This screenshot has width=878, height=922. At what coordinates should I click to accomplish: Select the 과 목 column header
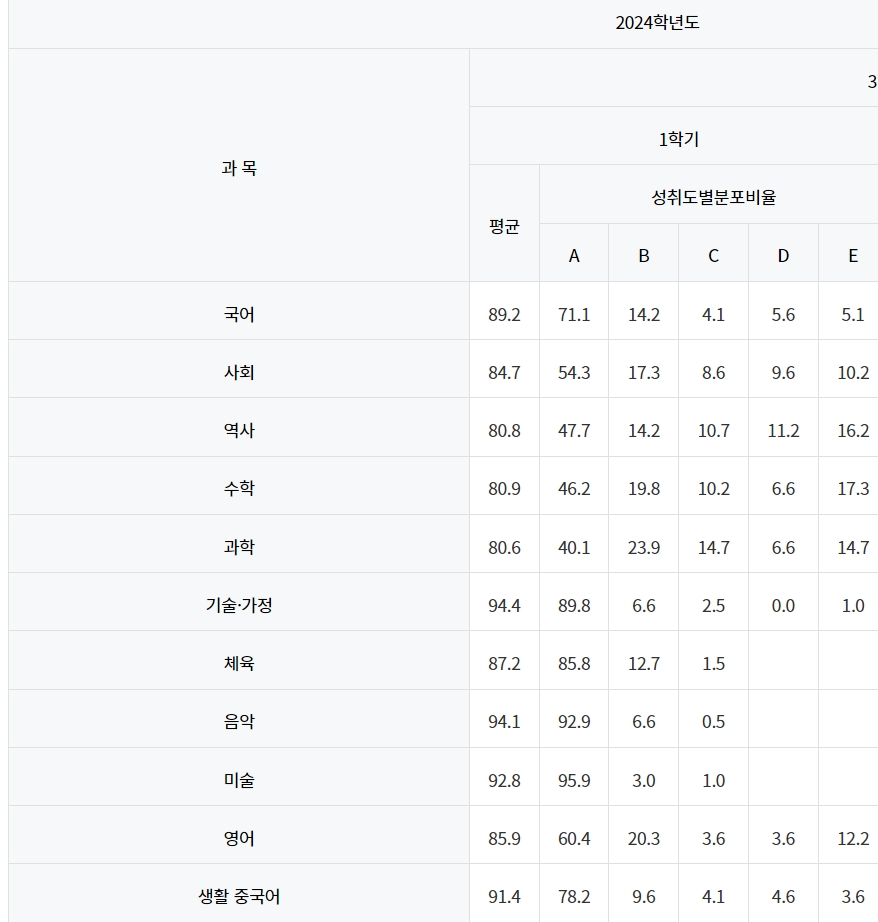tap(239, 168)
